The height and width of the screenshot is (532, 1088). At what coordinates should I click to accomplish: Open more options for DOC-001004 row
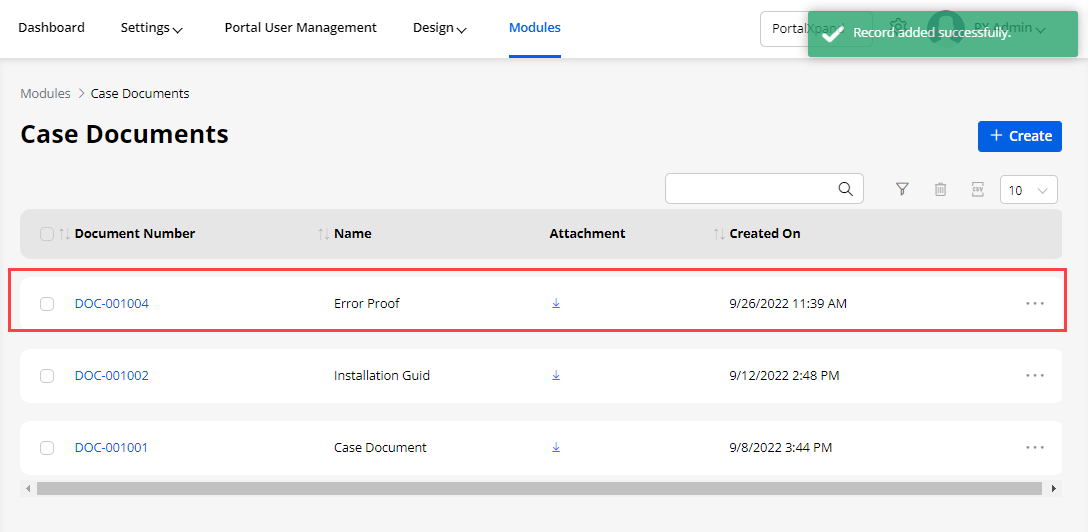pos(1035,303)
